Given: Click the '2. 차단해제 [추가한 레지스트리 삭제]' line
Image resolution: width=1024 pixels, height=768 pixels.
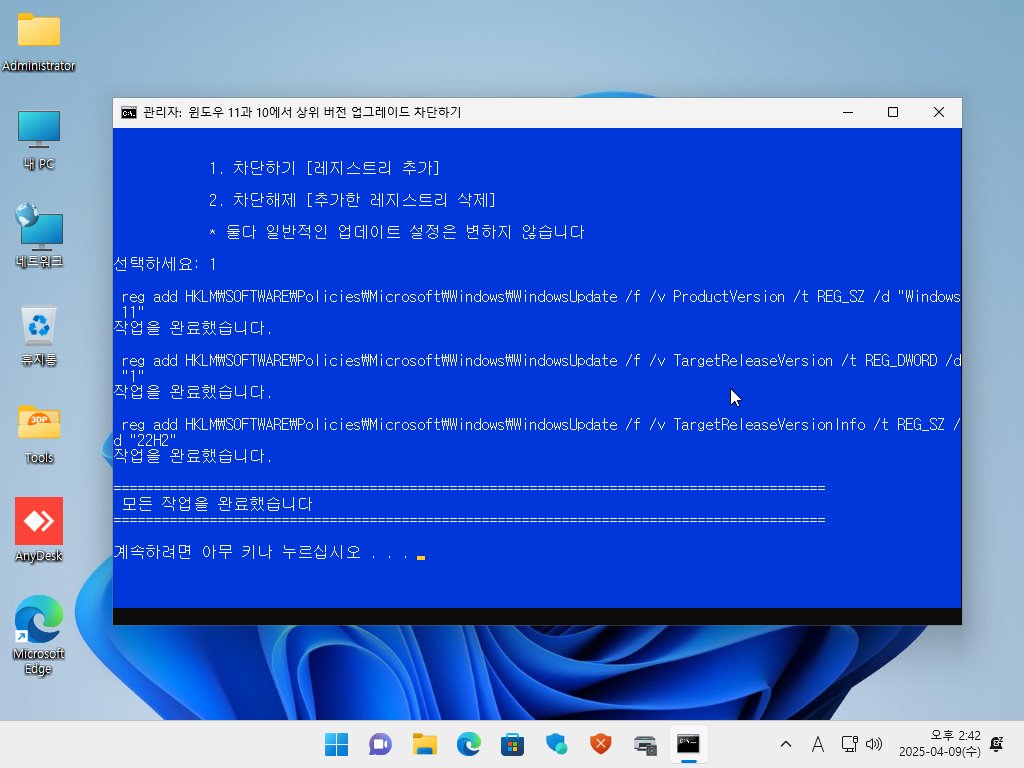Looking at the screenshot, I should [352, 200].
